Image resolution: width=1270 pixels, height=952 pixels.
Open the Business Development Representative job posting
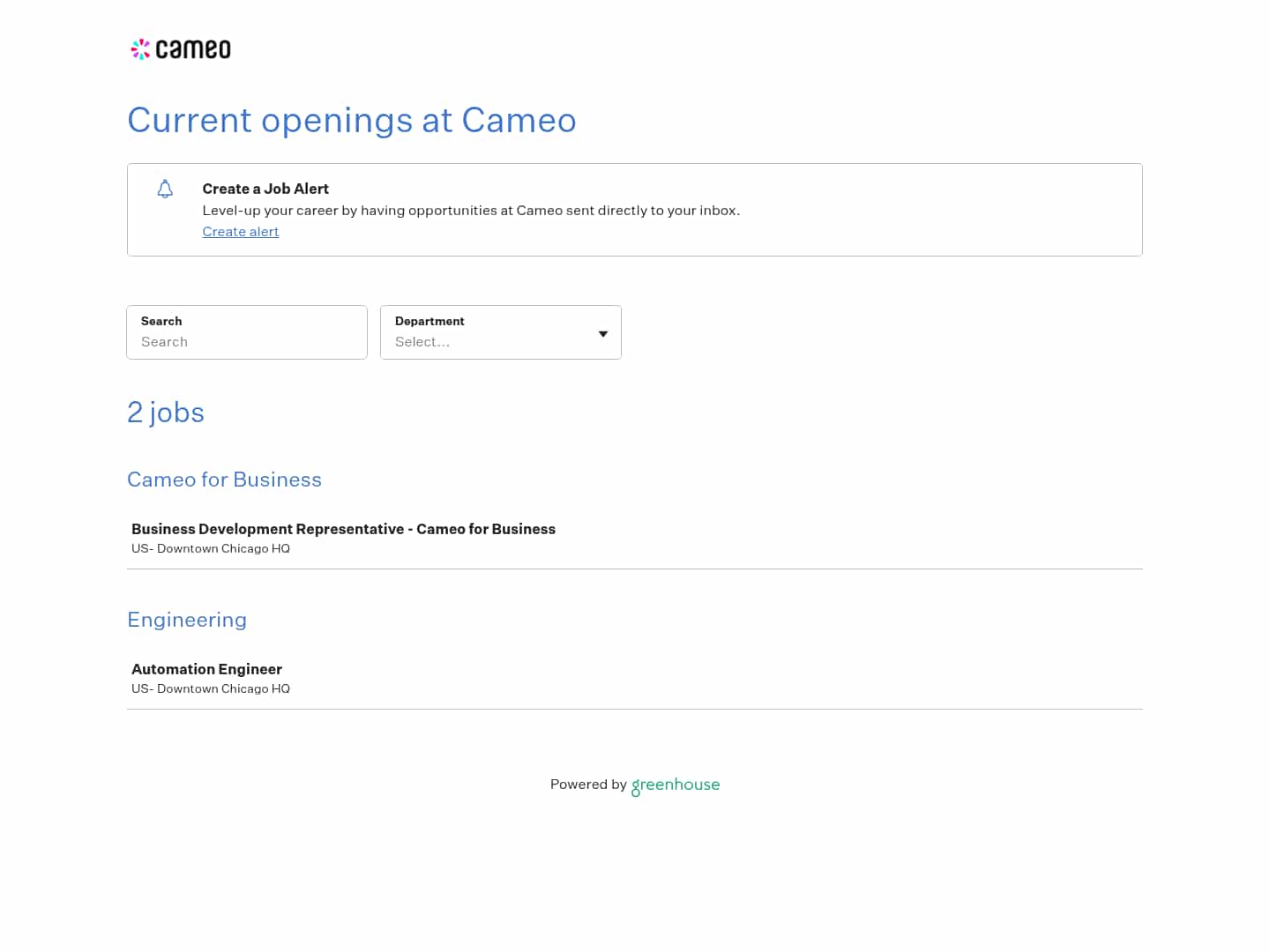pos(343,529)
